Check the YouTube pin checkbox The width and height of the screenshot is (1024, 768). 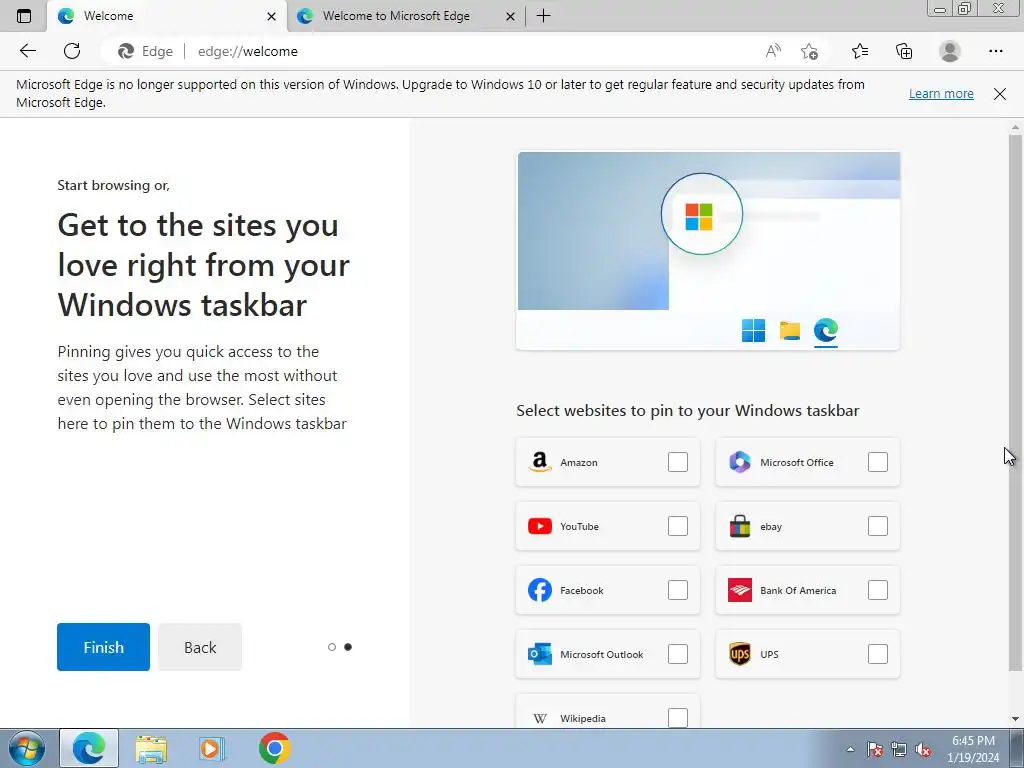pyautogui.click(x=678, y=526)
